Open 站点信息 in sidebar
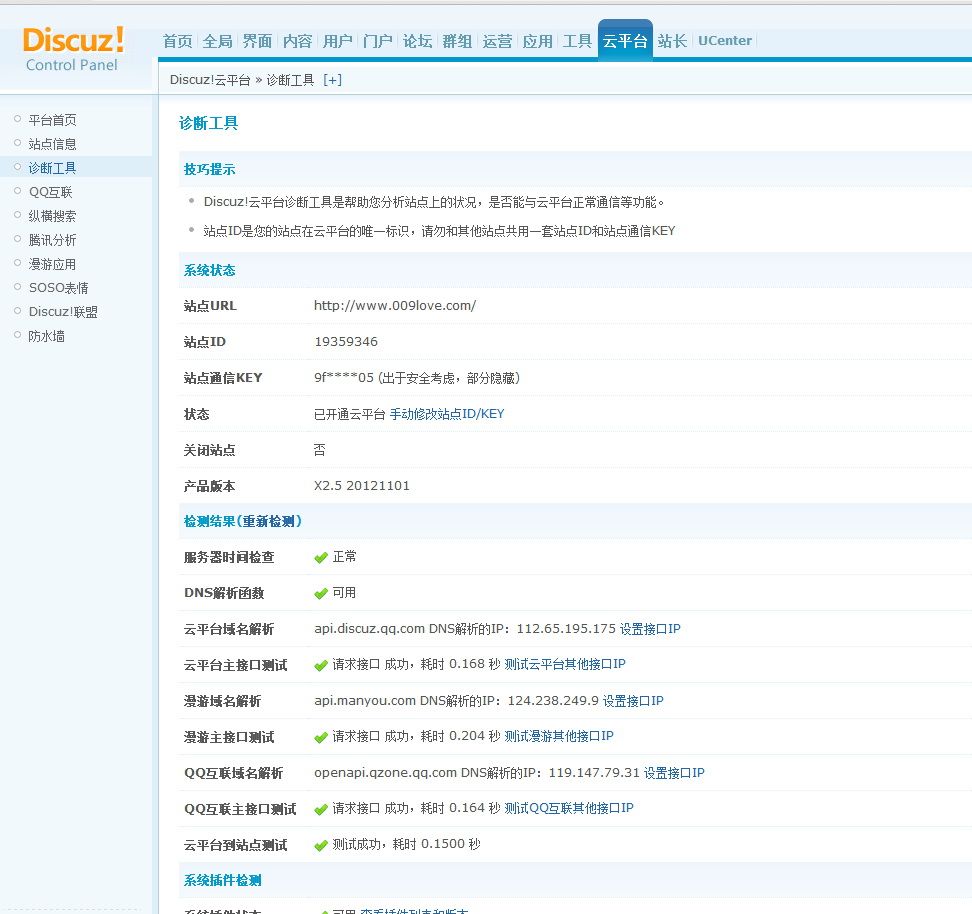Viewport: 972px width, 914px height. tap(53, 144)
